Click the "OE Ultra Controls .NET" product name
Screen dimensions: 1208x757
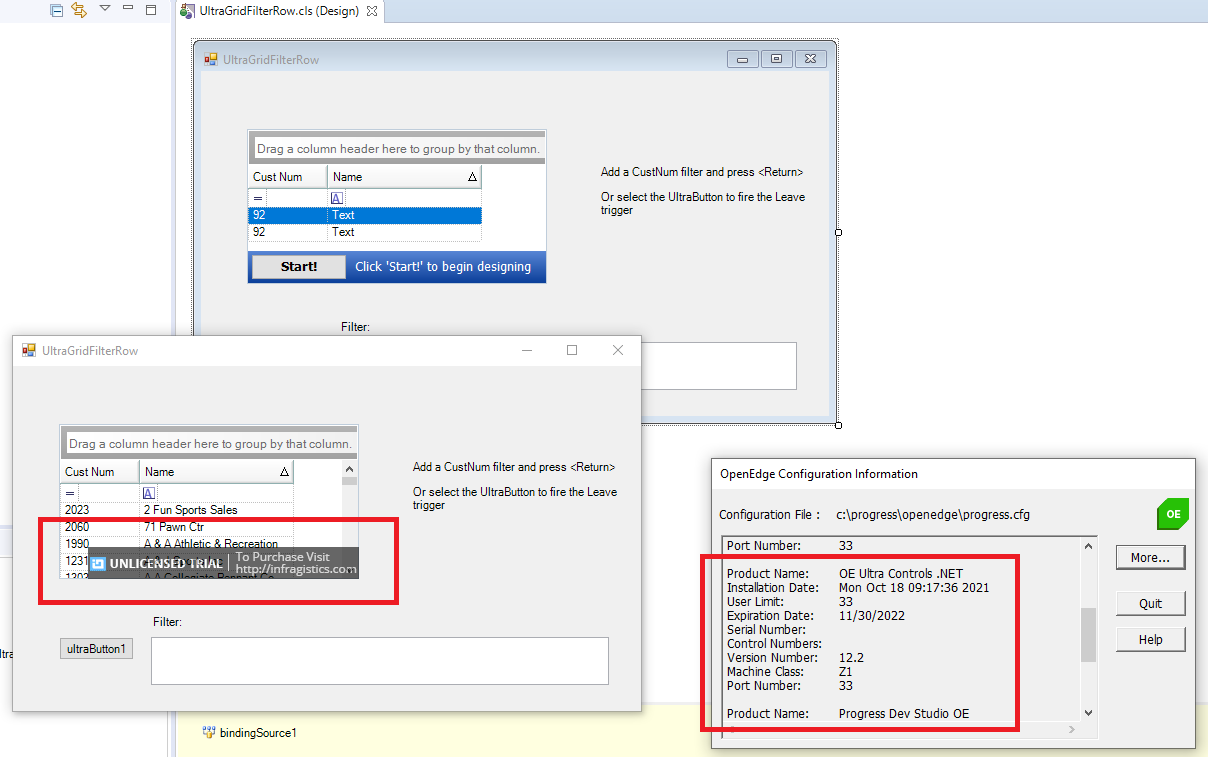click(901, 574)
